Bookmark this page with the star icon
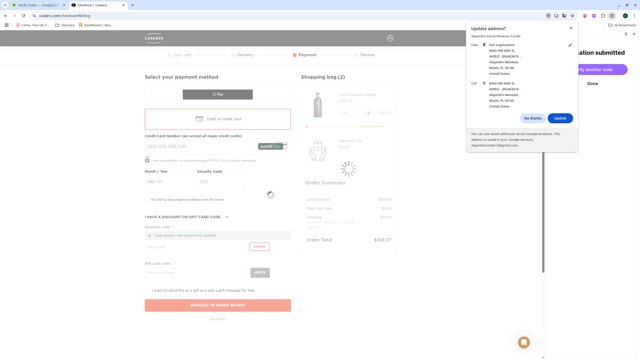 [x=572, y=16]
